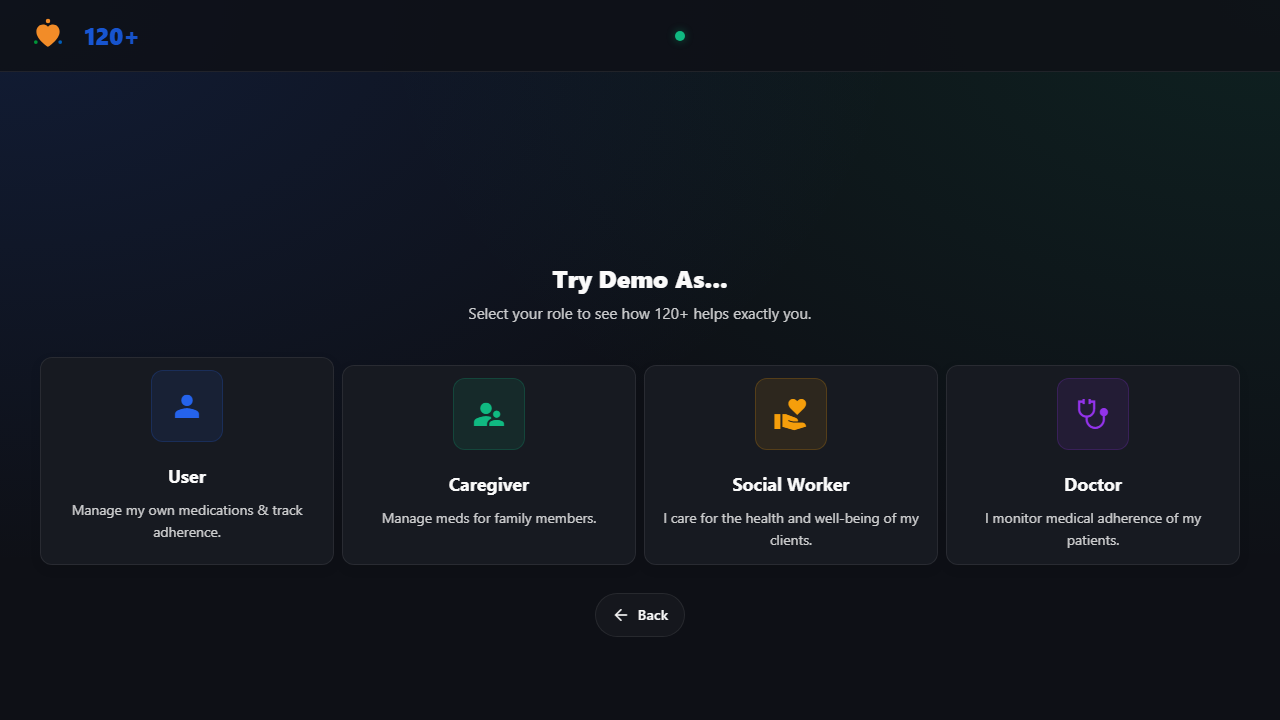Screen dimensions: 1280x720
Task: Open the User role card
Action: tap(186, 461)
